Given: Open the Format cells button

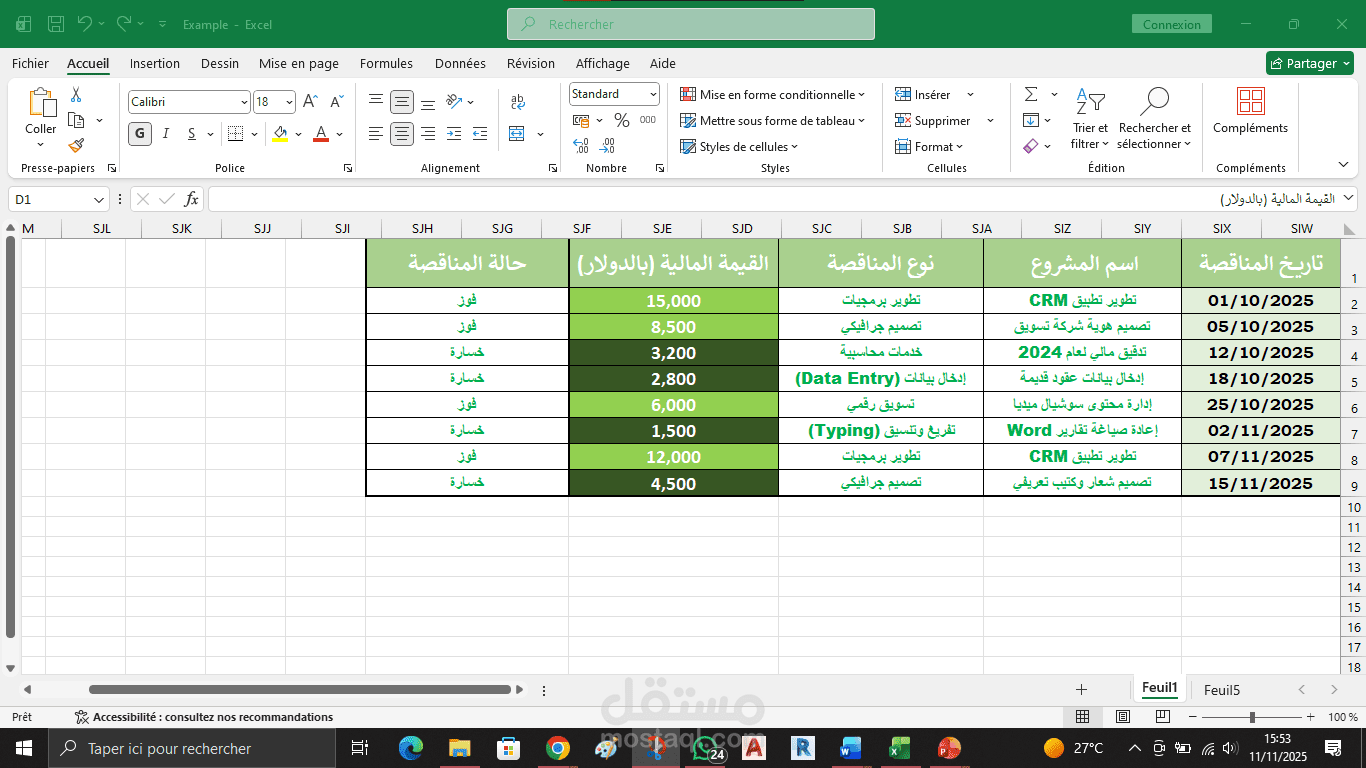Looking at the screenshot, I should [x=930, y=146].
